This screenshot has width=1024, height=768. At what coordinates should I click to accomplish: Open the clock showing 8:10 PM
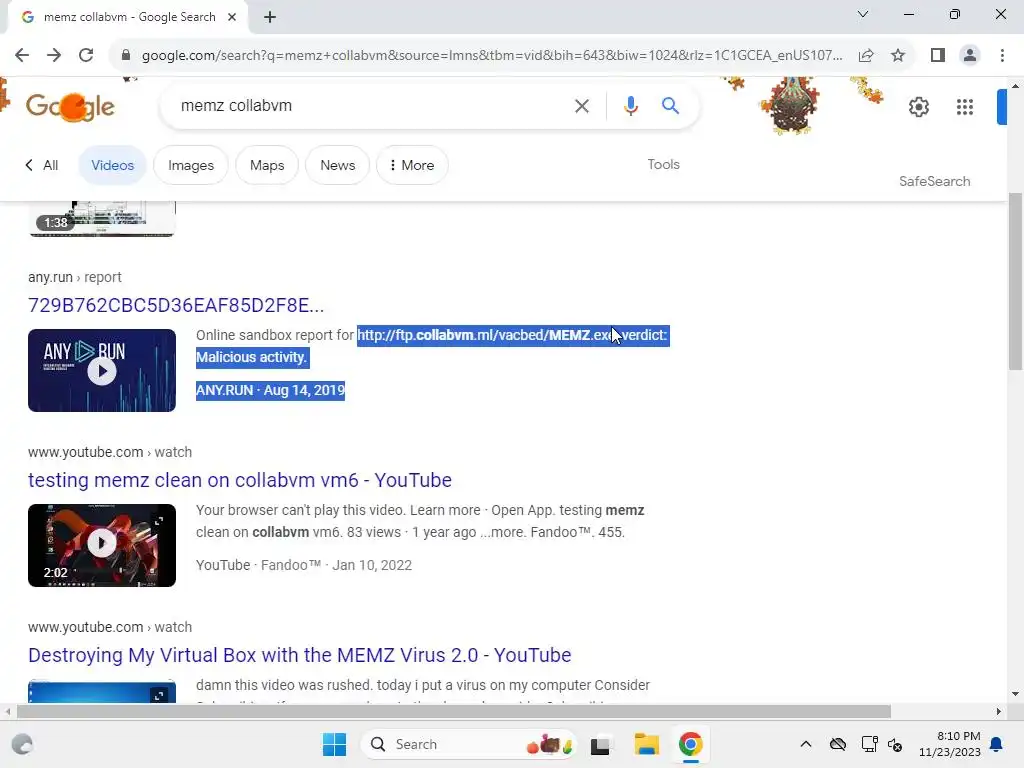pyautogui.click(x=950, y=744)
